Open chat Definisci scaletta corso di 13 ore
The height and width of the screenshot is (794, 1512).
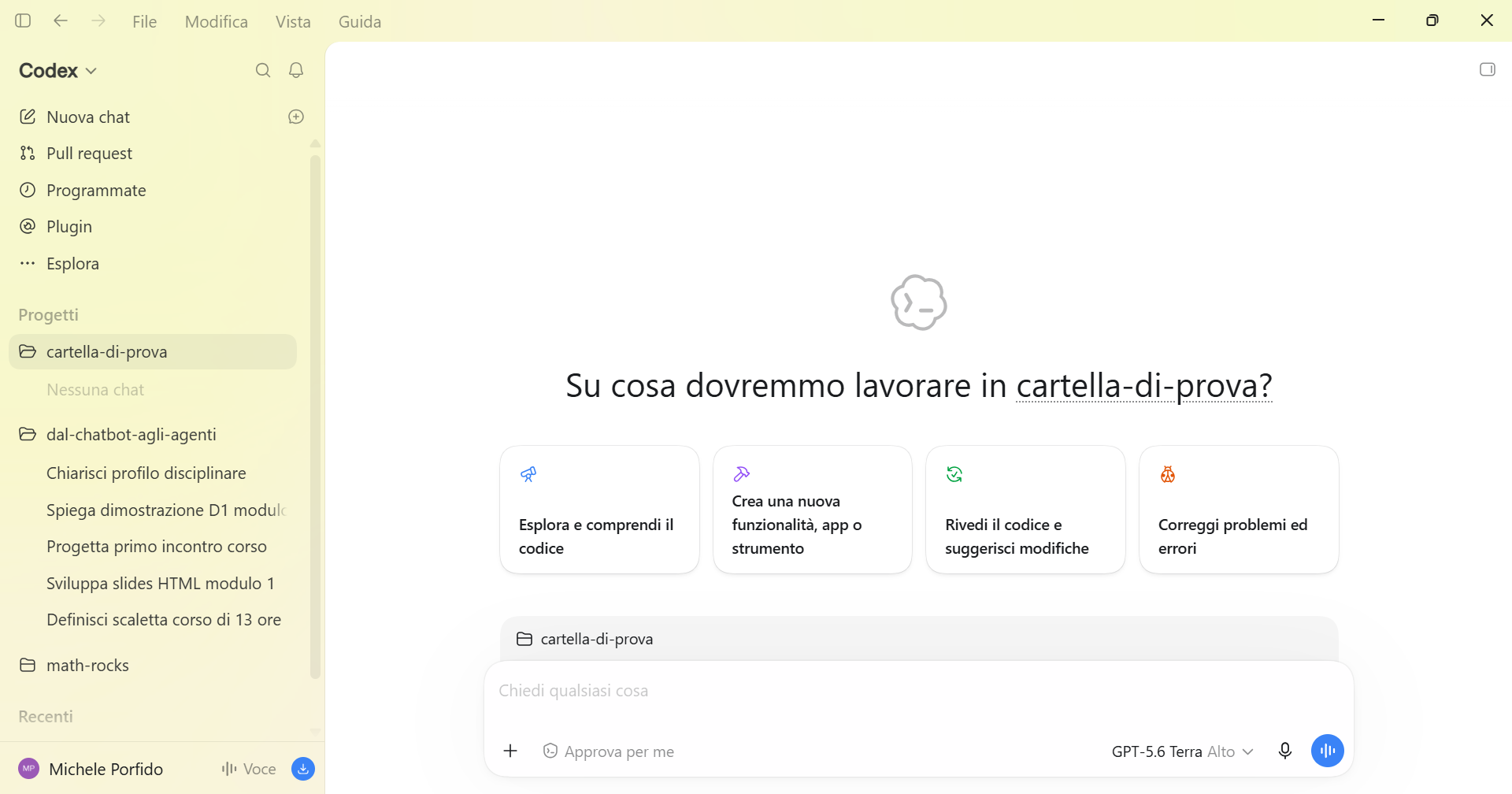(x=153, y=620)
